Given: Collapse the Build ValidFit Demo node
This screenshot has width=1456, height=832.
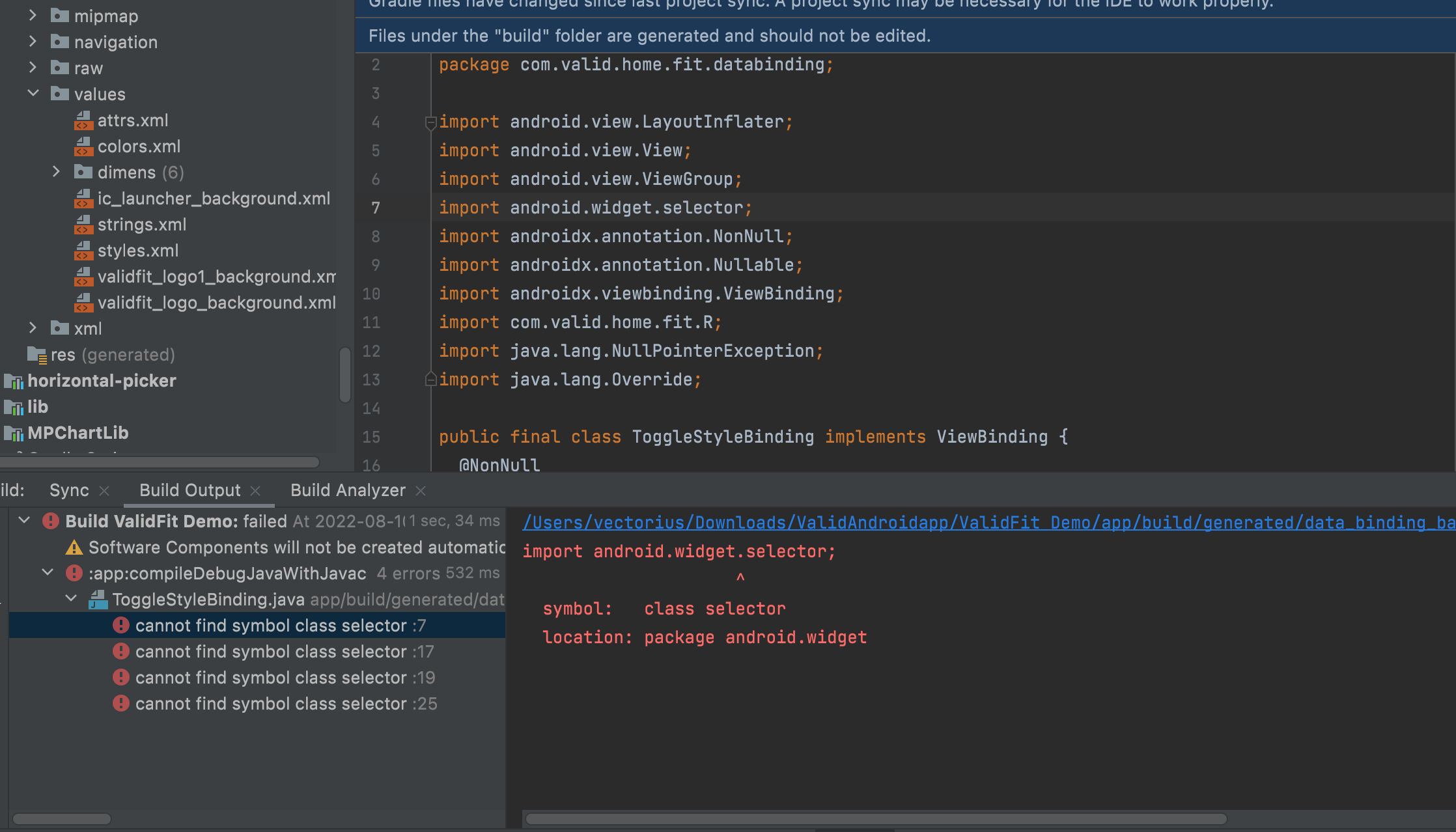Looking at the screenshot, I should [x=24, y=521].
